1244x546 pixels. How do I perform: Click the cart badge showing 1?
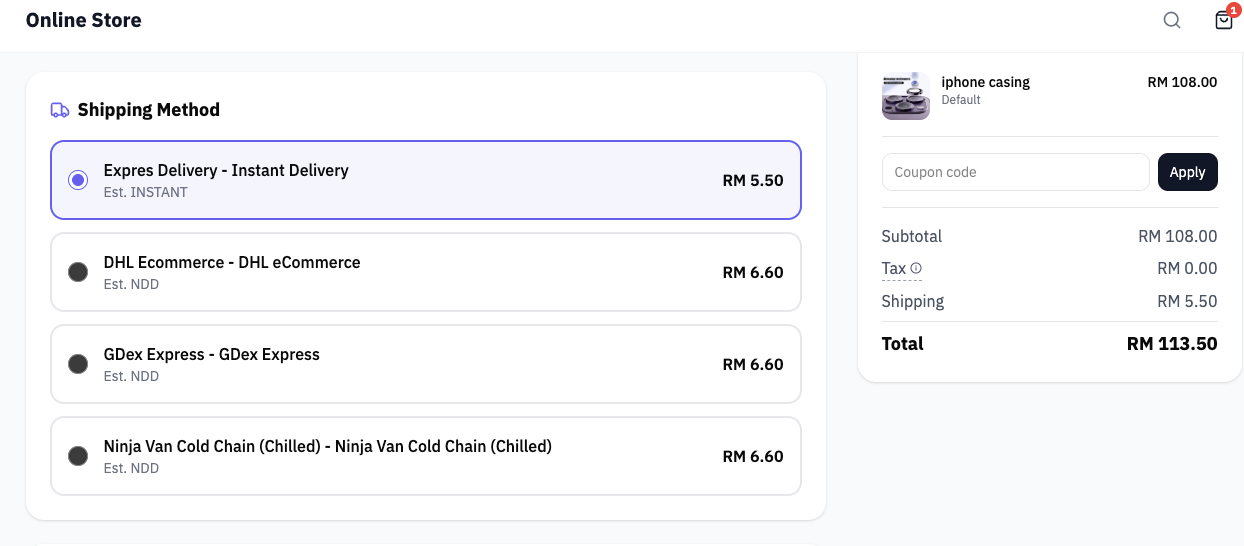(1233, 9)
